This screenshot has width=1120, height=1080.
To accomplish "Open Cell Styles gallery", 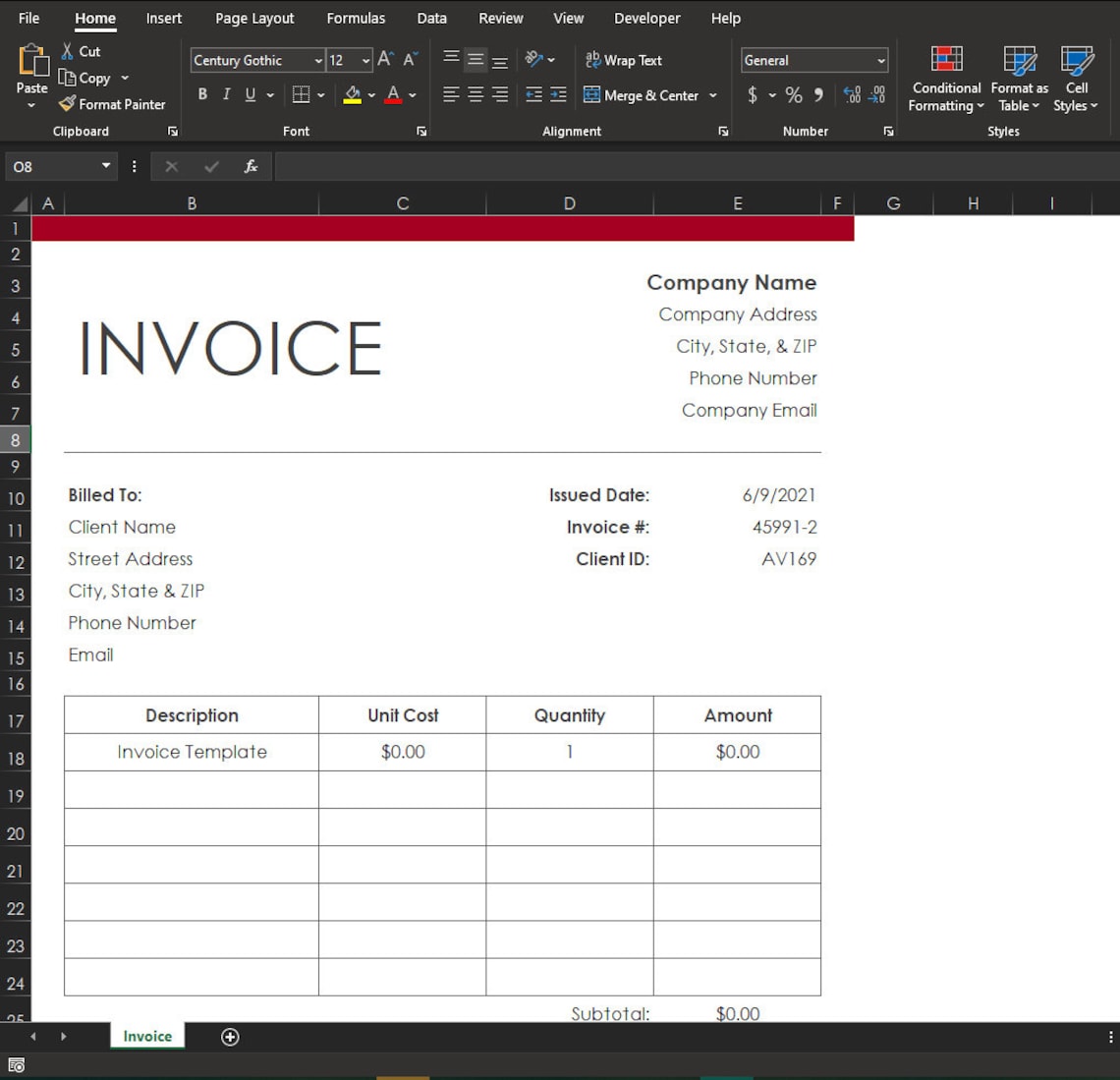I will 1076,79.
